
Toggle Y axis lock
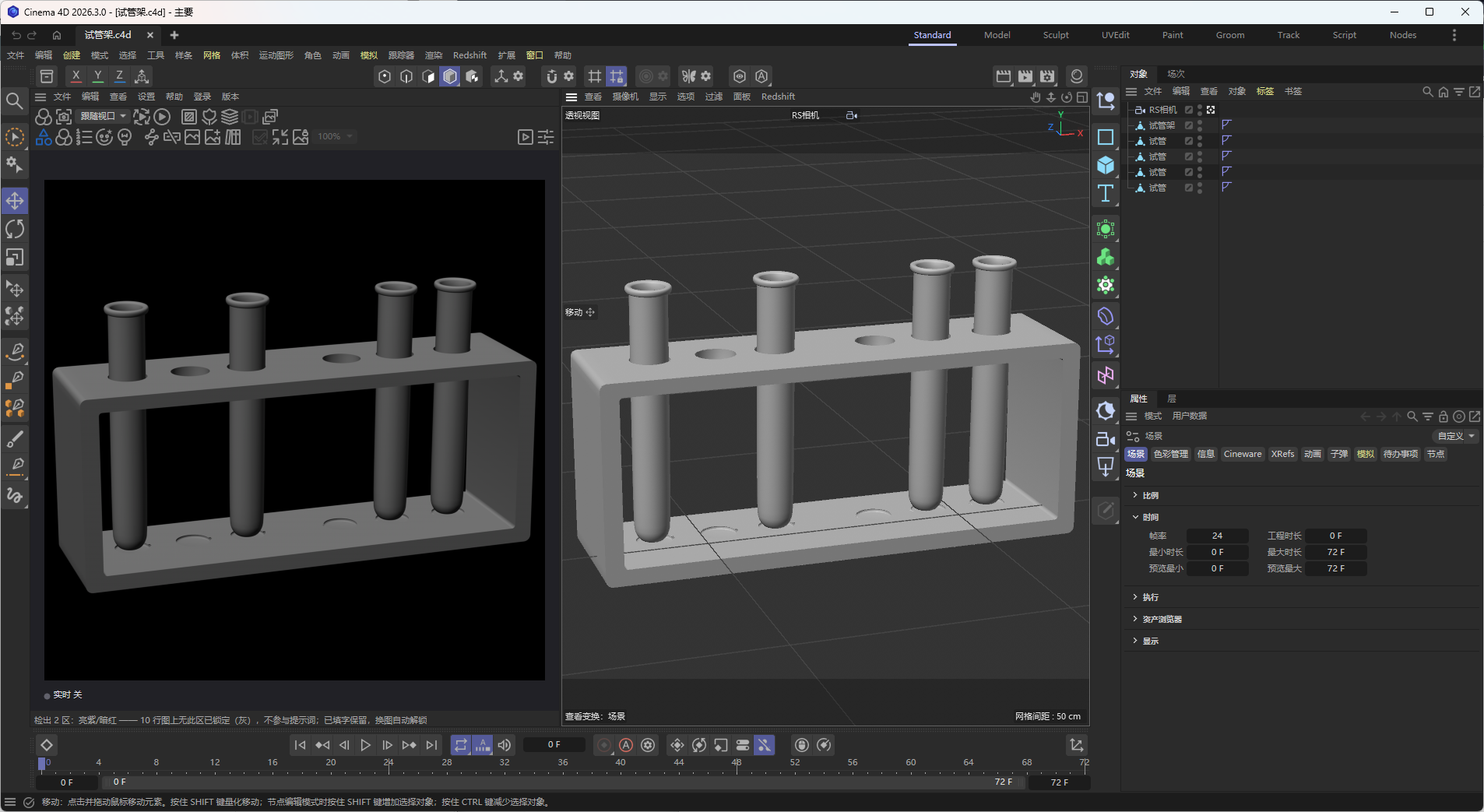tap(97, 76)
